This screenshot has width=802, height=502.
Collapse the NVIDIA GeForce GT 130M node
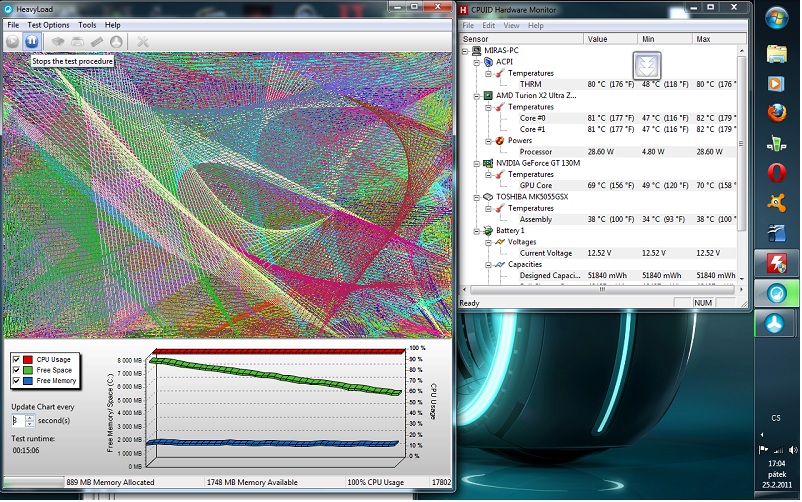tap(477, 162)
